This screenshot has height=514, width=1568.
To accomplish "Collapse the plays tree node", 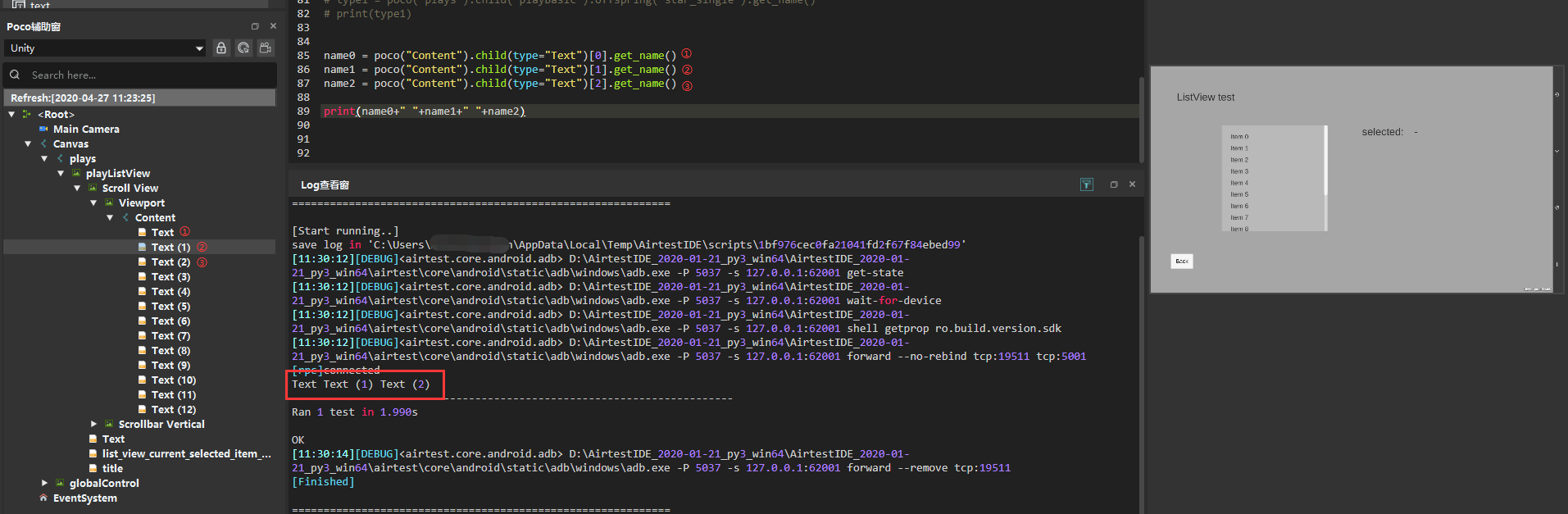I will point(44,159).
